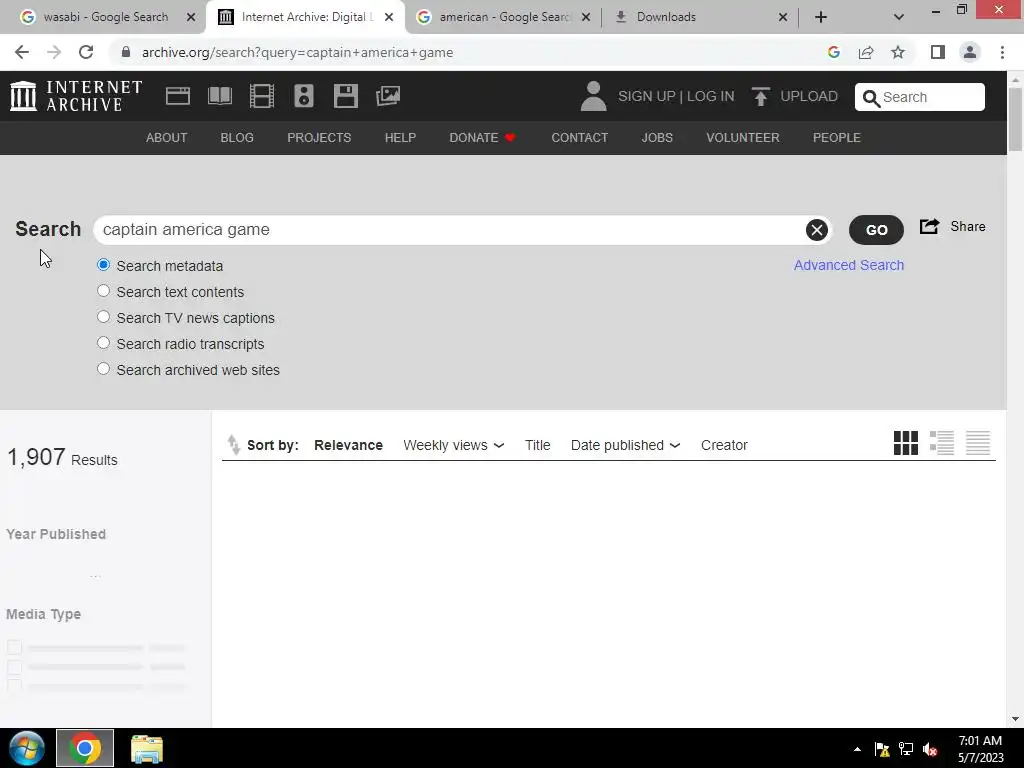1024x768 pixels.
Task: Toggle the browser side panel icon
Action: click(x=938, y=52)
